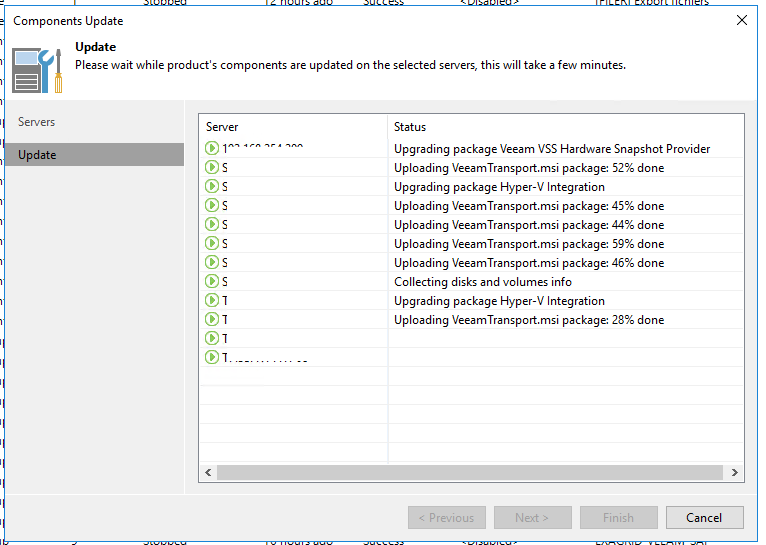
Task: Select 'Uploading VeeamTransport.msi package: 28% done'
Action: pyautogui.click(x=529, y=320)
